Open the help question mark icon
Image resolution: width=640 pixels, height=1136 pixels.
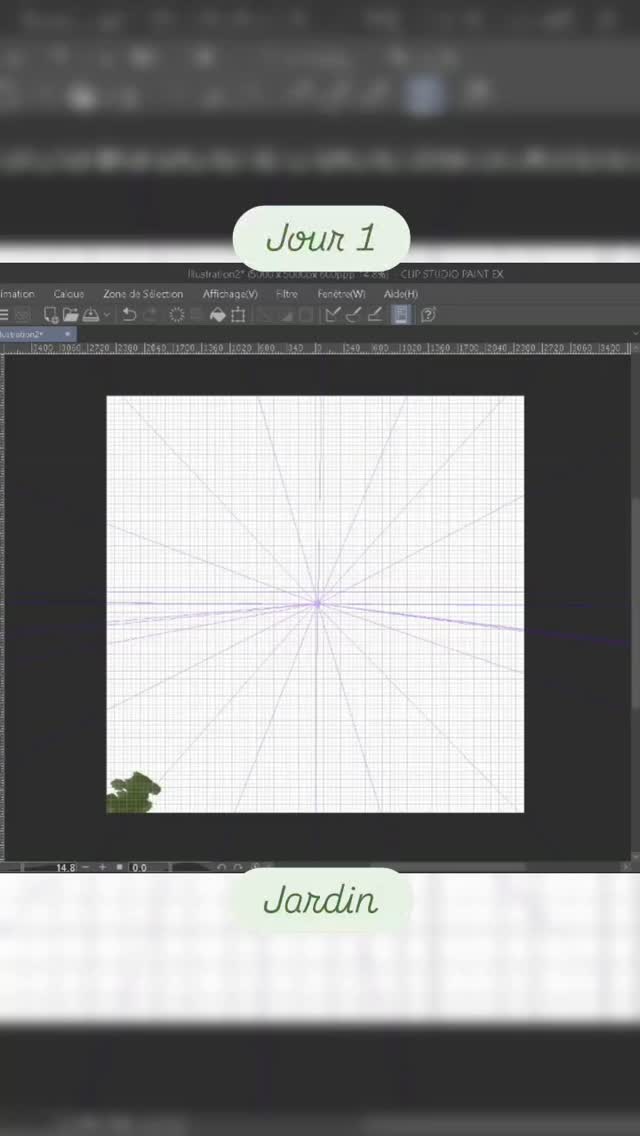point(428,314)
